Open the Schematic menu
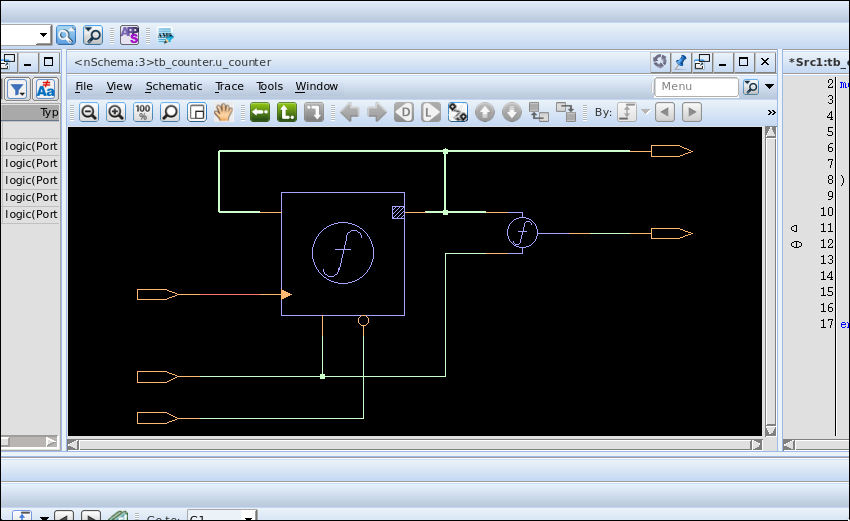850x521 pixels. 174,86
